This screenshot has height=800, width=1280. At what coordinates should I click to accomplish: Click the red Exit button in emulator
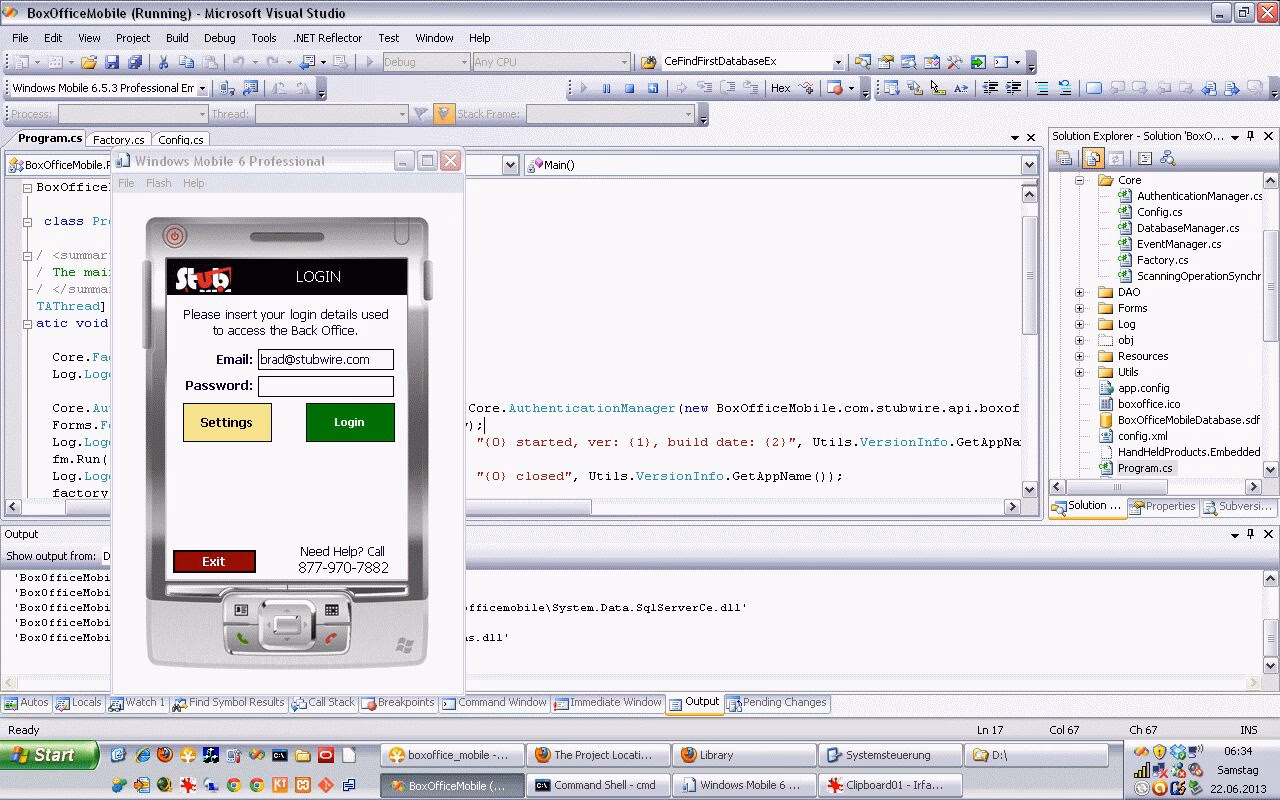(x=214, y=561)
